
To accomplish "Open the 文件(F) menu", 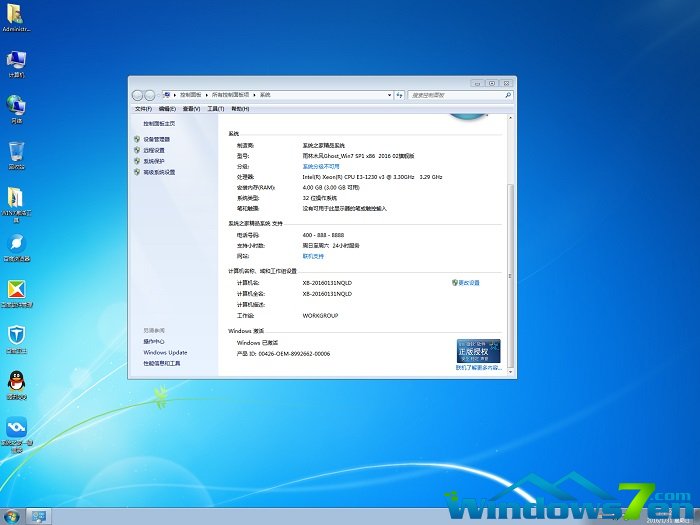I will 143,108.
